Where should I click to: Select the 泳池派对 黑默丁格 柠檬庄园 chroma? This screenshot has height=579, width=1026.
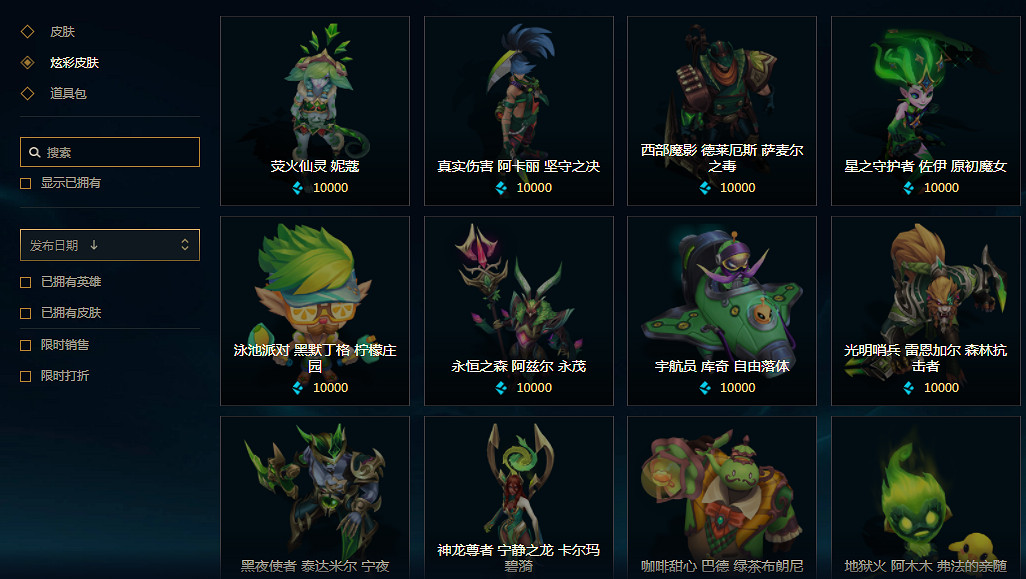click(x=315, y=311)
